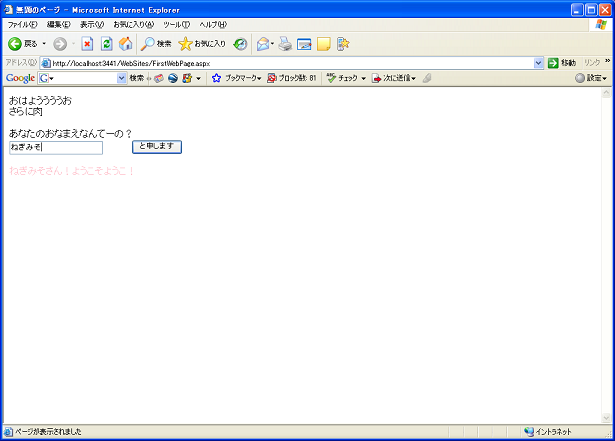Open the Google toolbar 設定 dropdown

pyautogui.click(x=592, y=78)
